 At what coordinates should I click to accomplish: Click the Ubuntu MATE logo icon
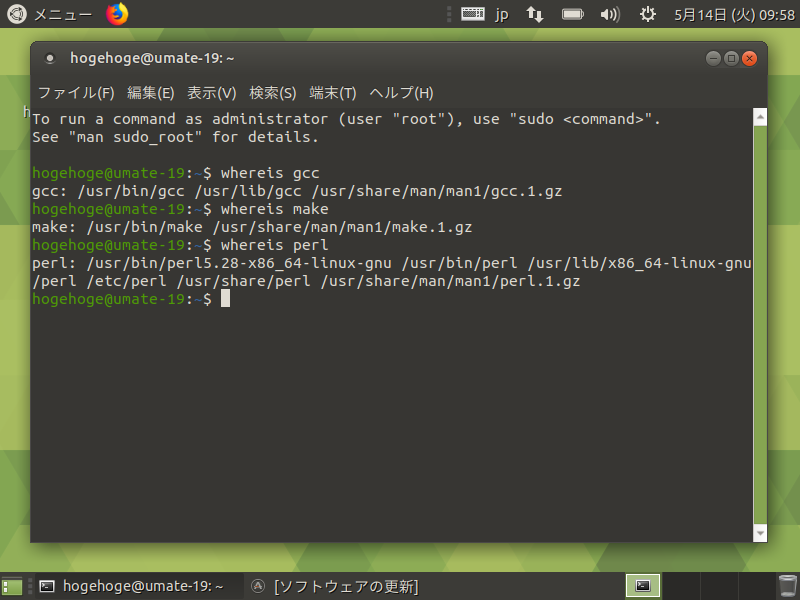[x=17, y=14]
